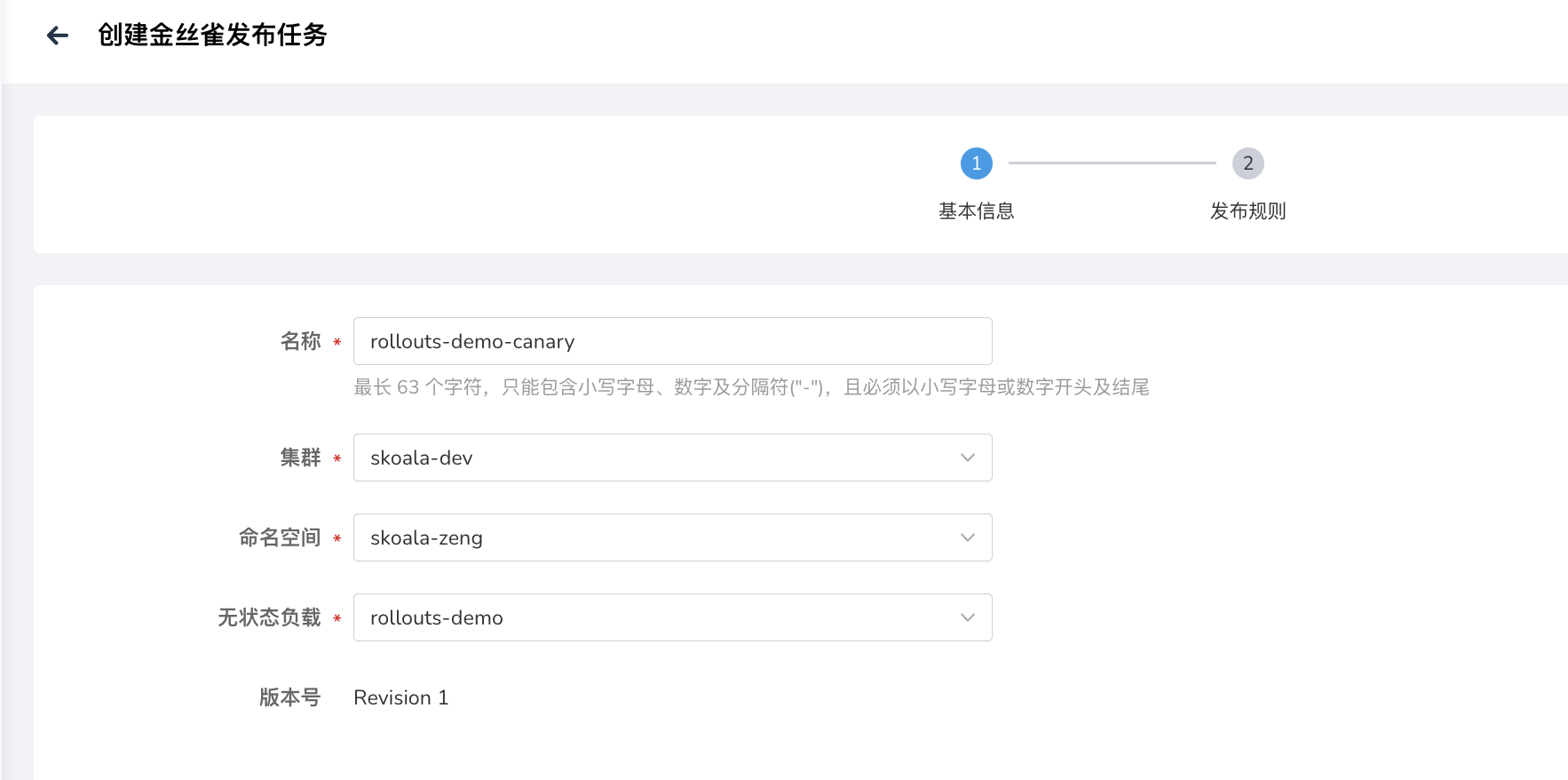Click the 发布规则 step label
The image size is (1568, 780).
pyautogui.click(x=1247, y=211)
